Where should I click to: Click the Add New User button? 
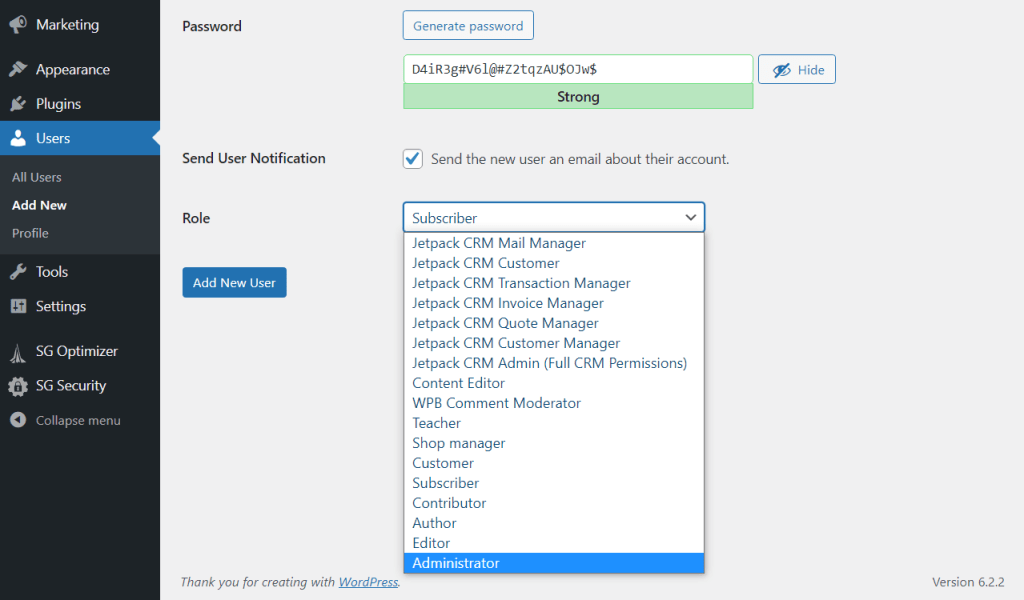pos(234,282)
